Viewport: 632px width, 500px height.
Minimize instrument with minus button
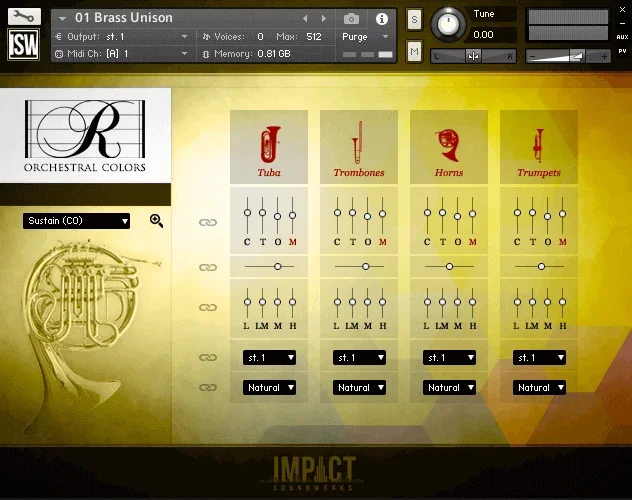pos(622,24)
